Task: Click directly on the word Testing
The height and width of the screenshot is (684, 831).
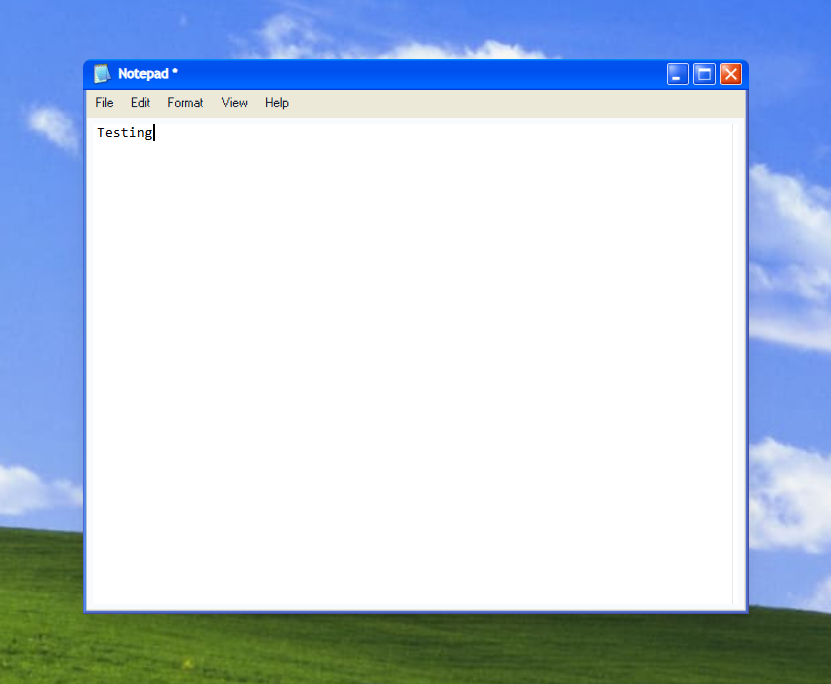Action: point(123,132)
